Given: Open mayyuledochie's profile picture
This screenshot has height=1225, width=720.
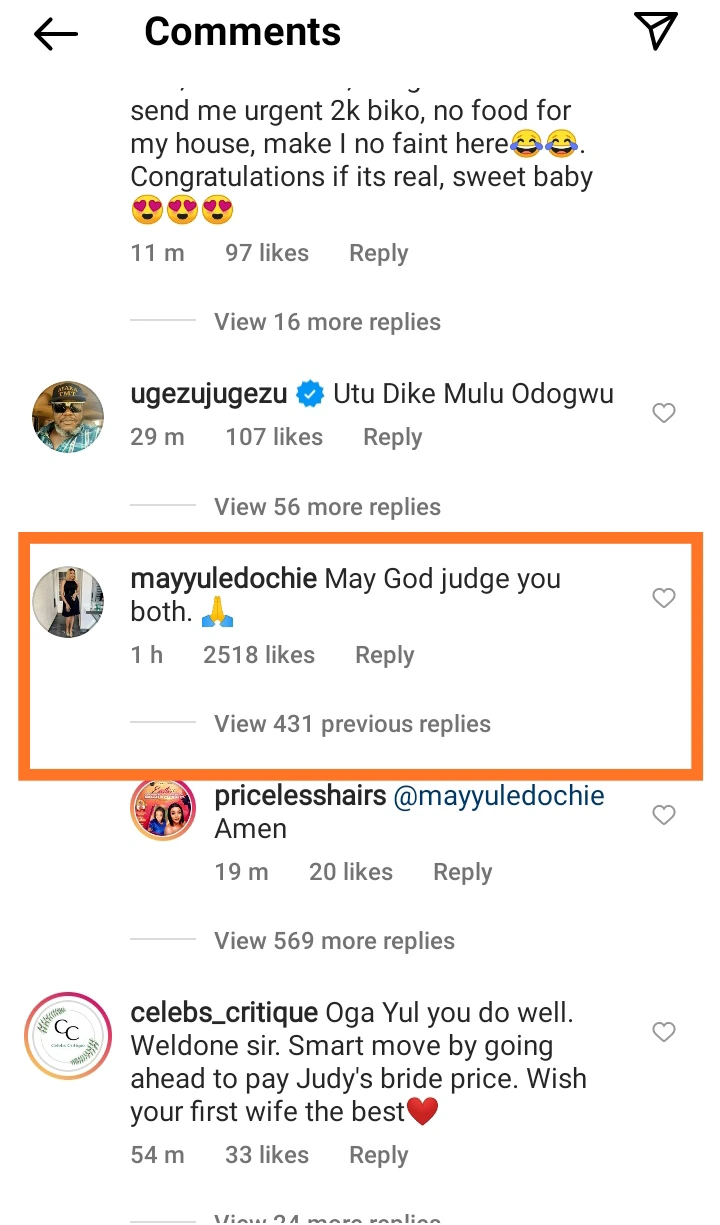Looking at the screenshot, I should pos(68,601).
